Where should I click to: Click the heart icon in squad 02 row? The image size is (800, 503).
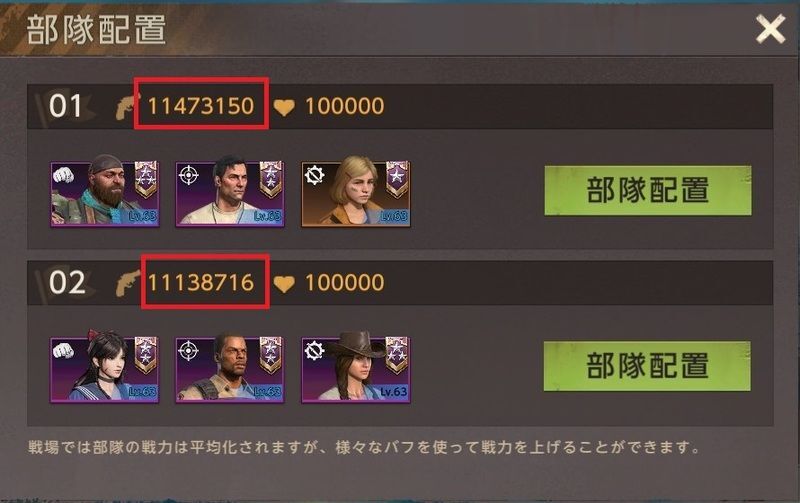(284, 284)
